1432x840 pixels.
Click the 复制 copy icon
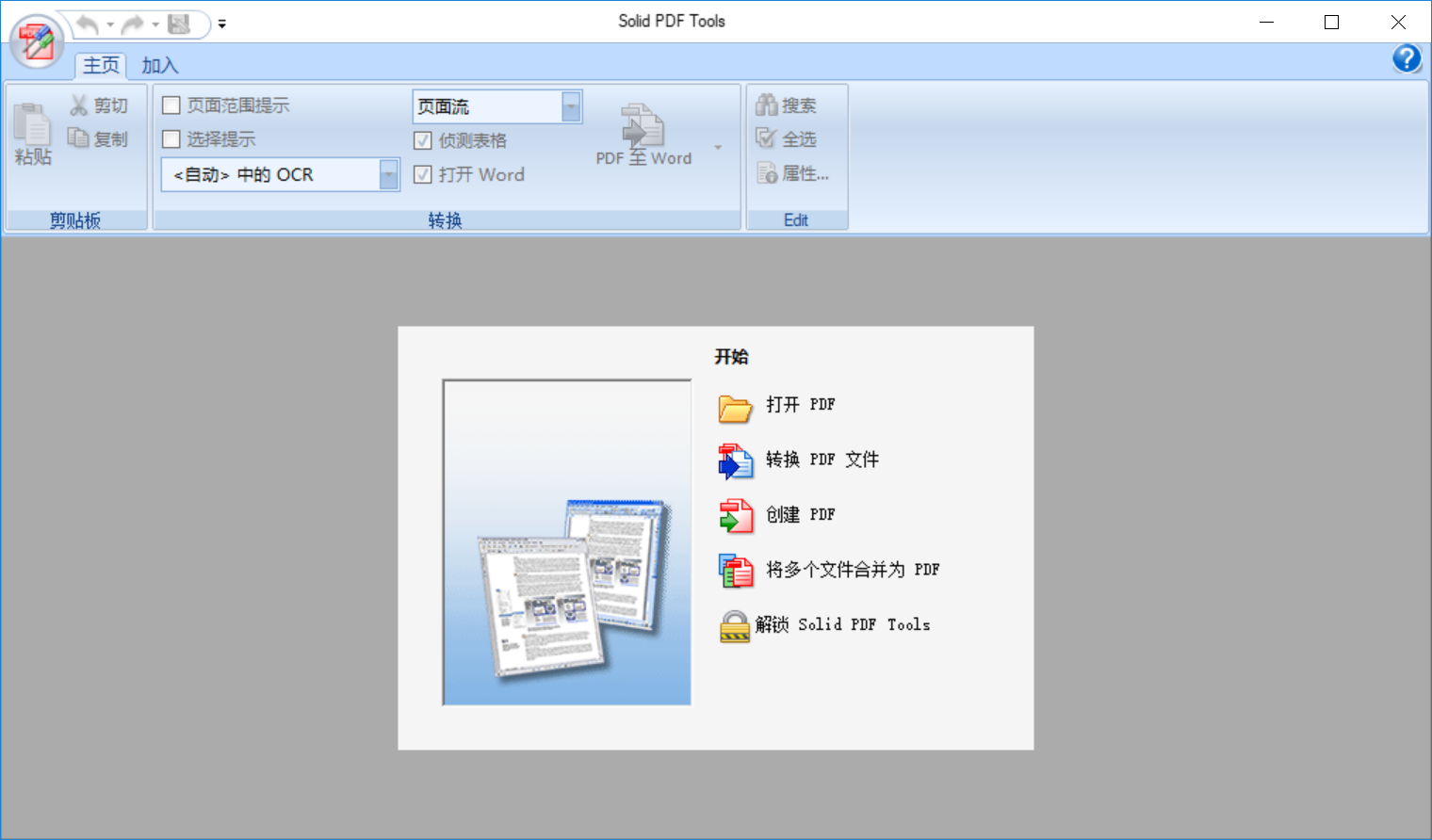click(78, 137)
